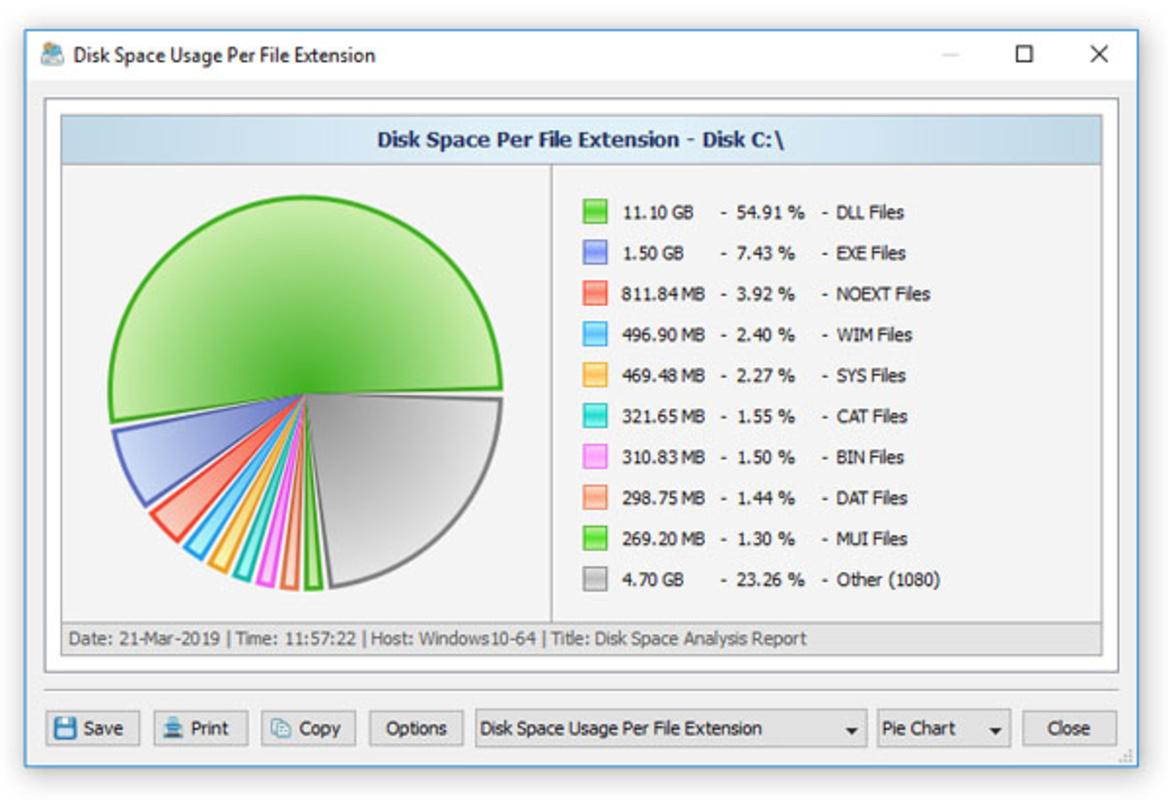Maximize the chart window
Screen dimensions: 1168x800
[x=1024, y=54]
